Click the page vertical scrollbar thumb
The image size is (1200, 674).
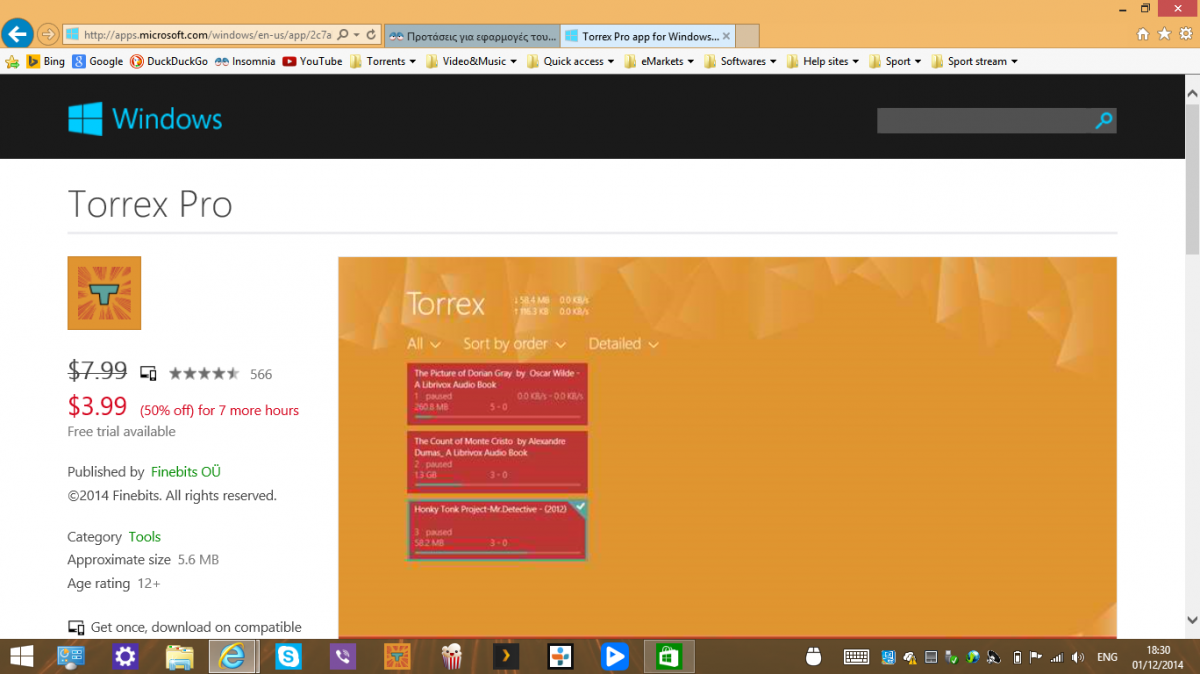(1191, 179)
